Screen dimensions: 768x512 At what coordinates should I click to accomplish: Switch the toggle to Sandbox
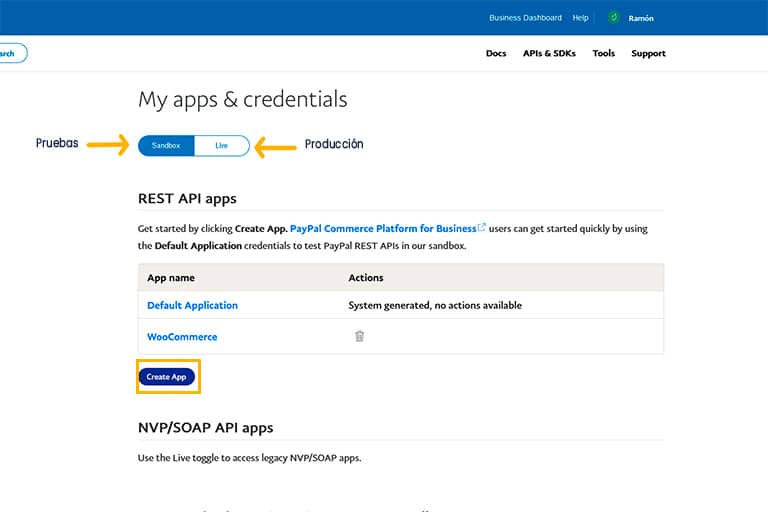coord(166,146)
